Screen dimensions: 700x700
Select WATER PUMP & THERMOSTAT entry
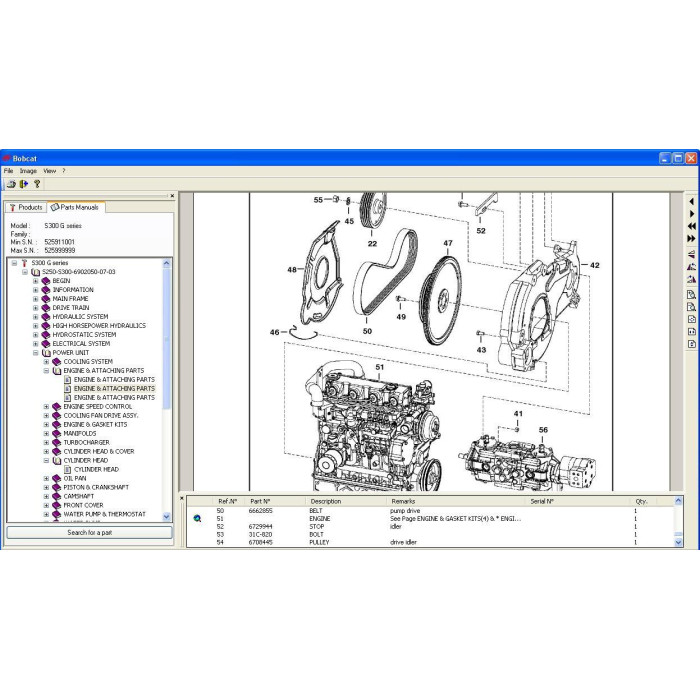[104, 514]
